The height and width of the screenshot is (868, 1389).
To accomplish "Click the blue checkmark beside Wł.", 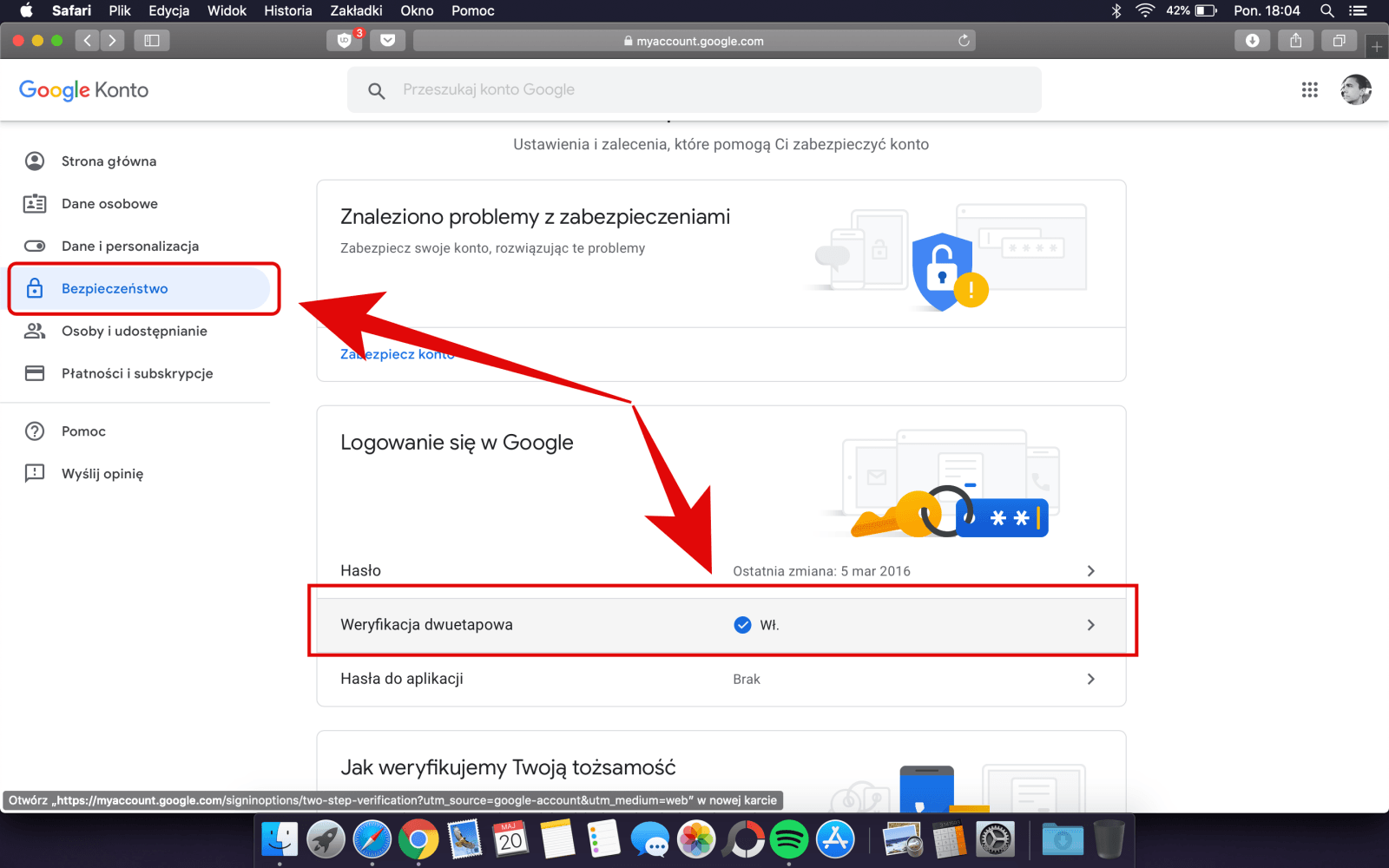I will tap(742, 625).
